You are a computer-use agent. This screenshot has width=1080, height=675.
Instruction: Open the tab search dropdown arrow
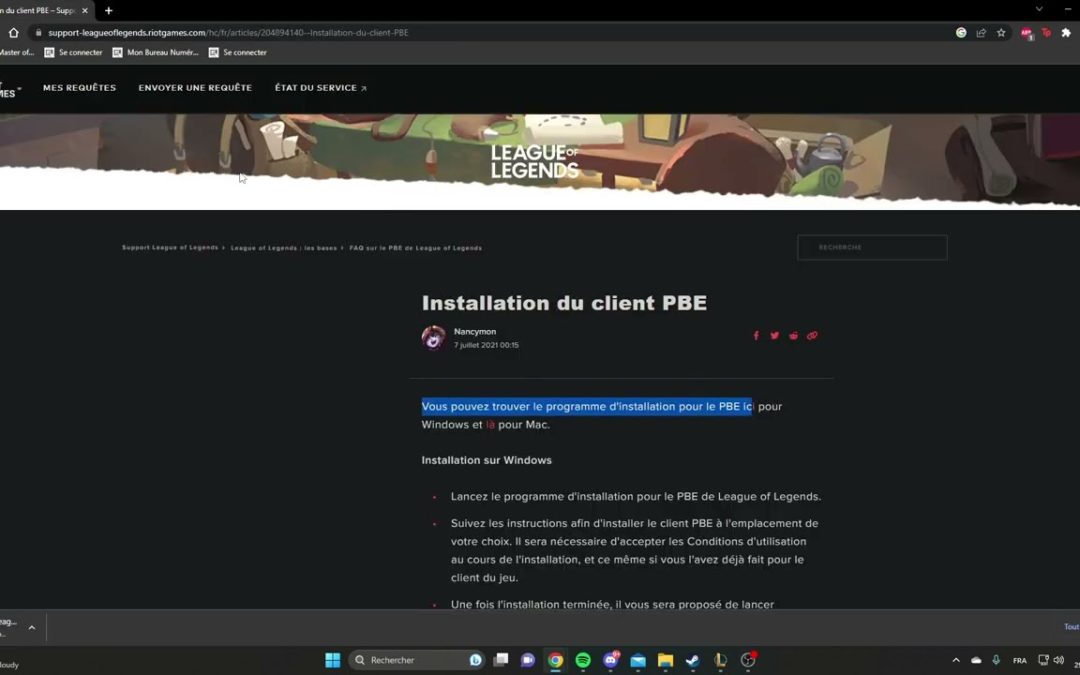1039,9
